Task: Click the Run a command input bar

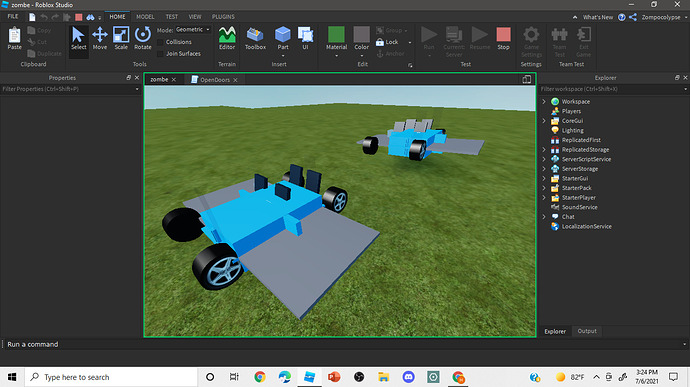Action: [x=343, y=344]
